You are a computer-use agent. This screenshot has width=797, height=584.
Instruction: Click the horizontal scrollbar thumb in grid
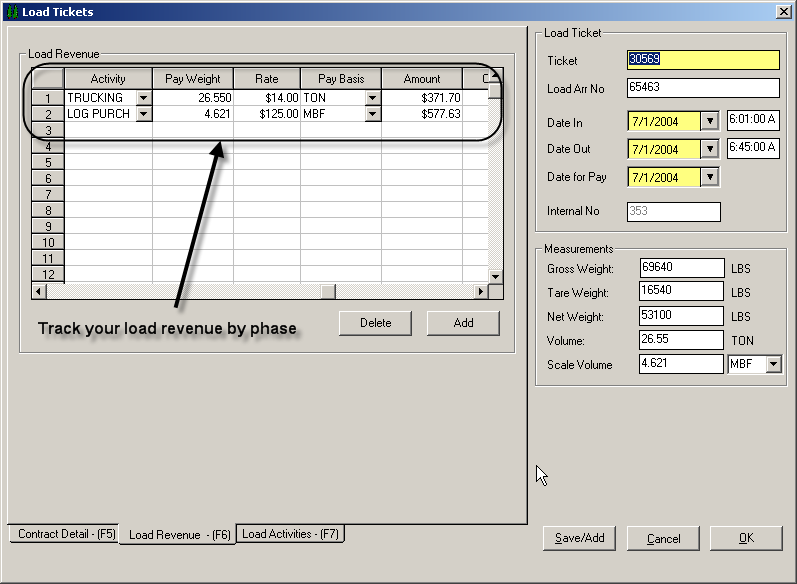pyautogui.click(x=328, y=291)
